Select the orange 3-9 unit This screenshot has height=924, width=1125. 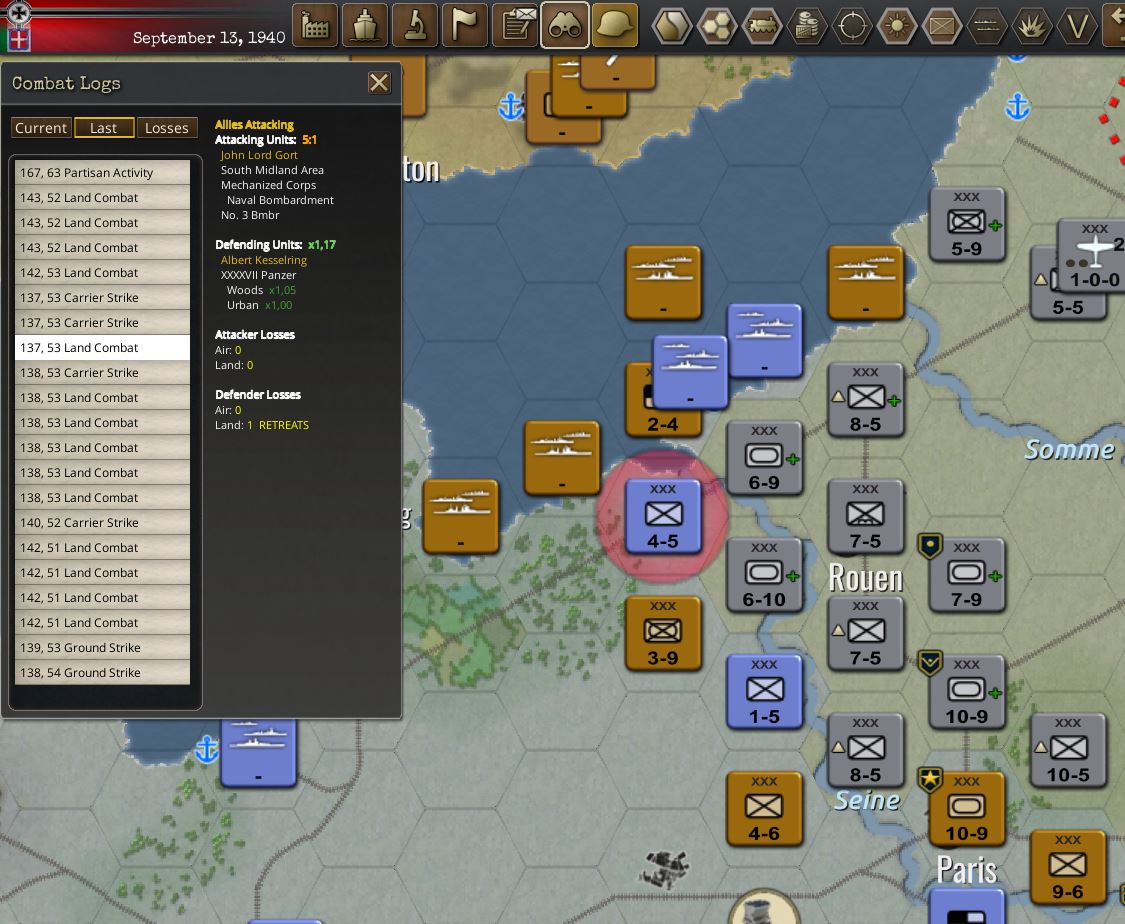tap(663, 633)
